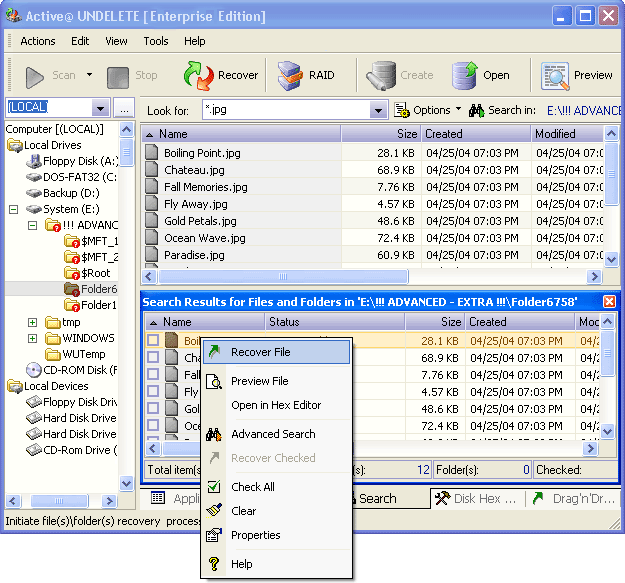
Task: Click the Clear brush icon
Action: point(214,510)
